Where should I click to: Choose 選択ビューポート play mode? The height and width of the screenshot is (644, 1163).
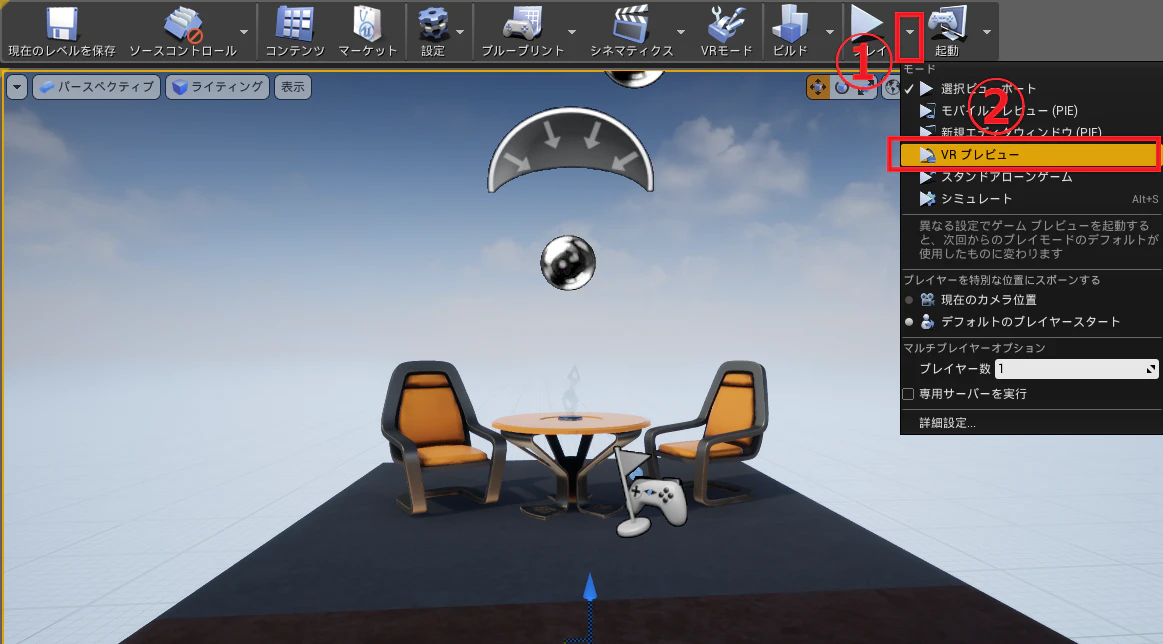(1031, 88)
